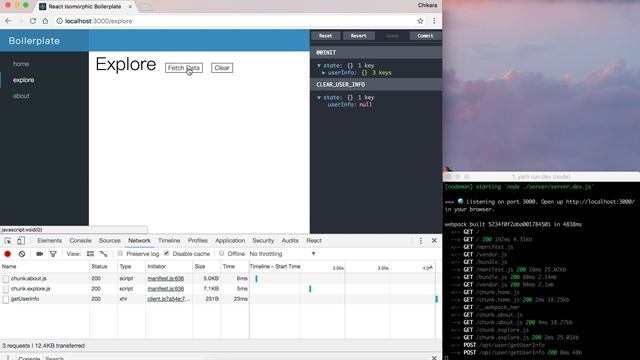Open the Audits tab

click(x=290, y=241)
